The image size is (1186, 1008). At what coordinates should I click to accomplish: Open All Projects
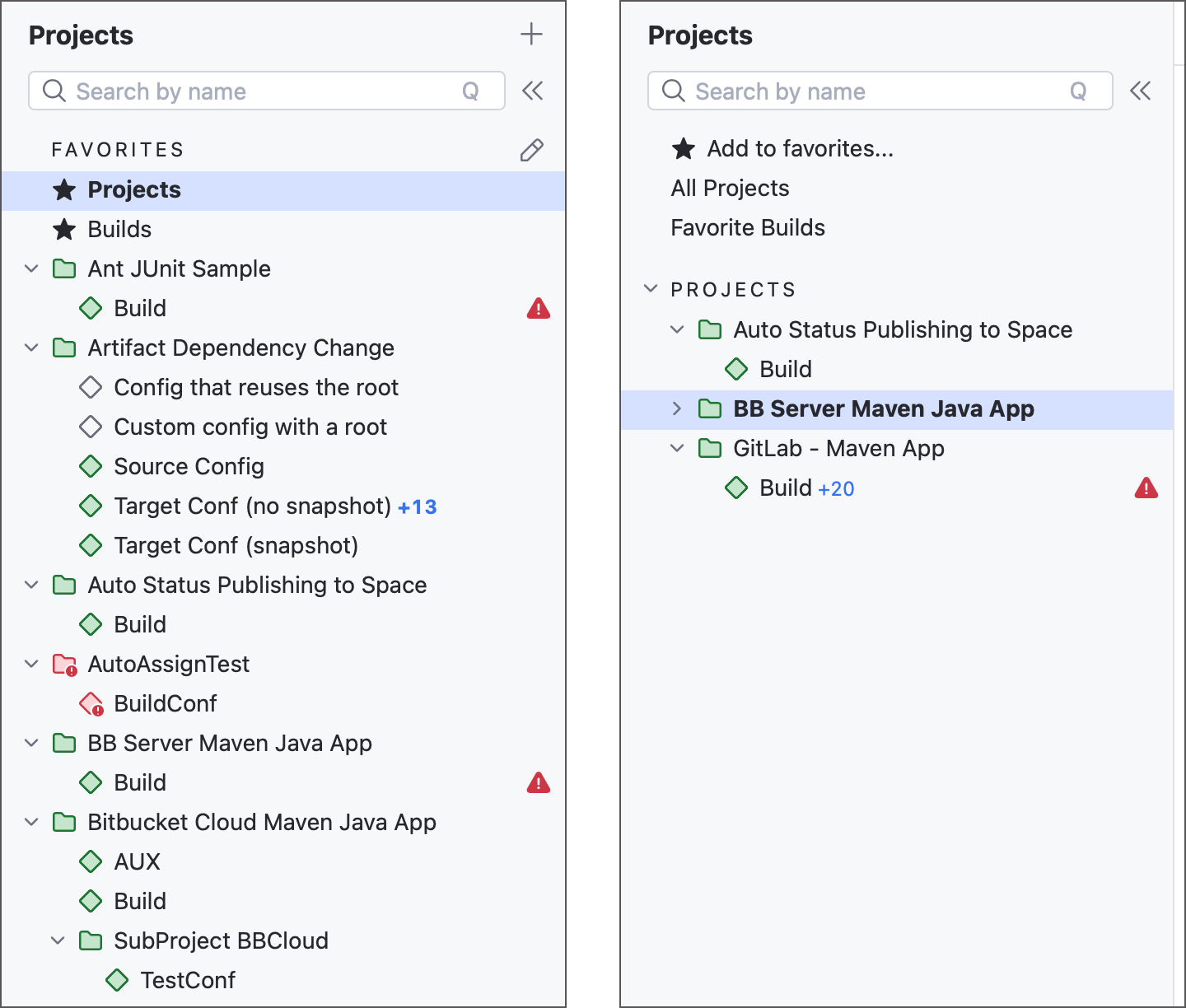tap(730, 188)
